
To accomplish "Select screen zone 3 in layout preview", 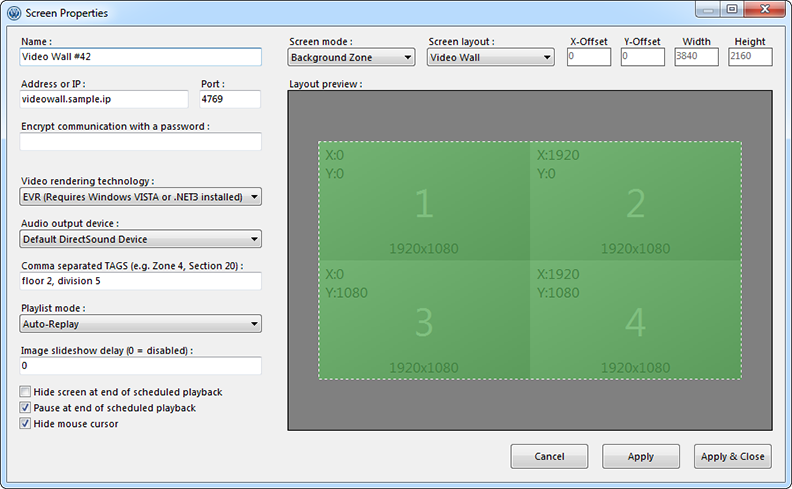I will (x=424, y=320).
